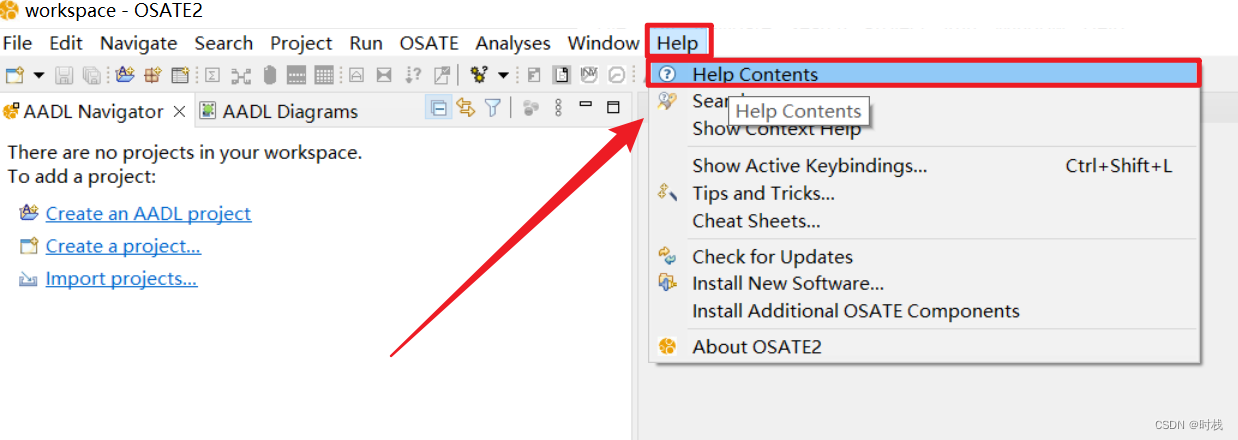Open the Project menu
The width and height of the screenshot is (1238, 440).
click(x=301, y=43)
